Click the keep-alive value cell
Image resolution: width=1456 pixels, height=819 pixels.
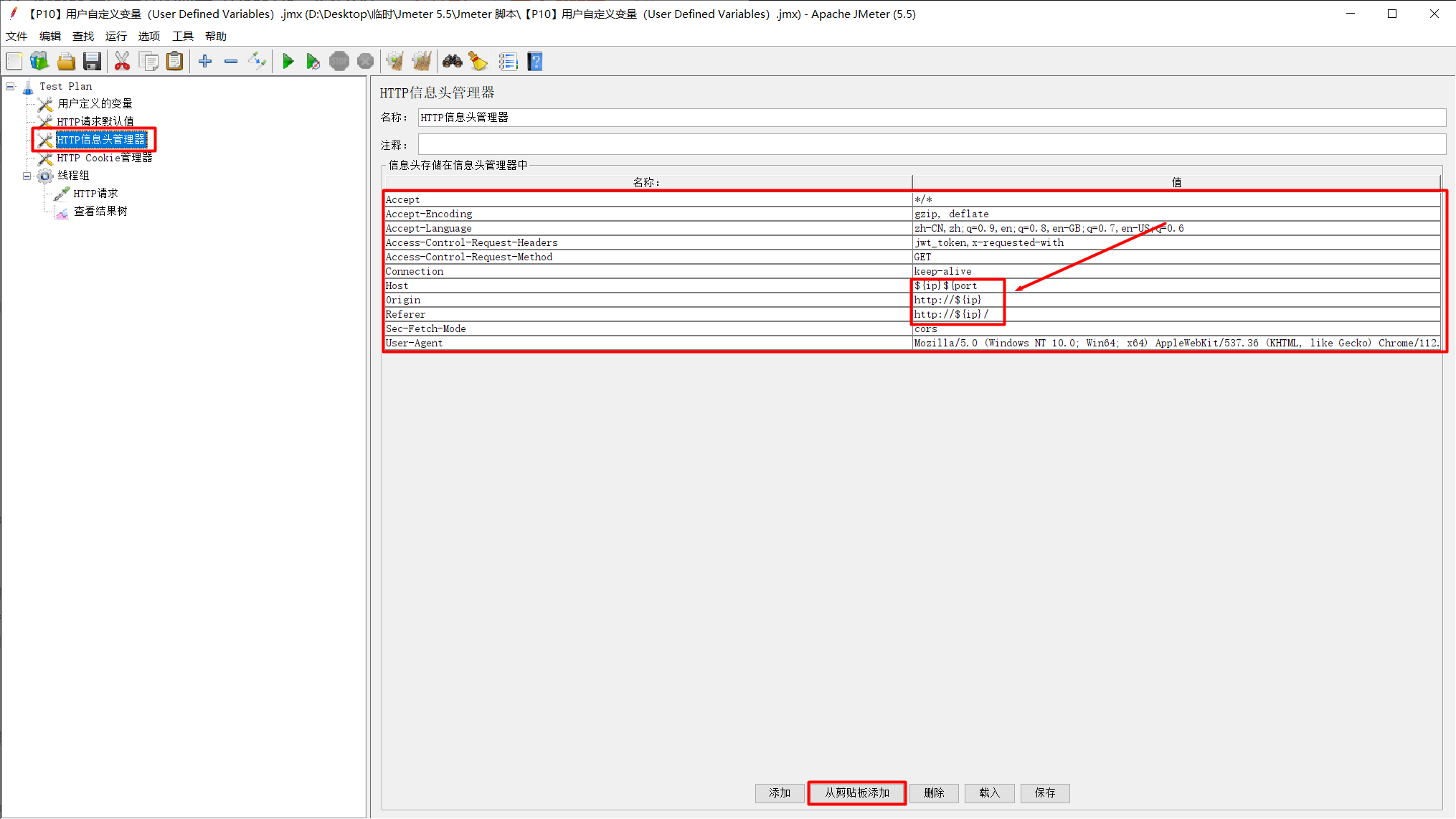pos(1176,272)
